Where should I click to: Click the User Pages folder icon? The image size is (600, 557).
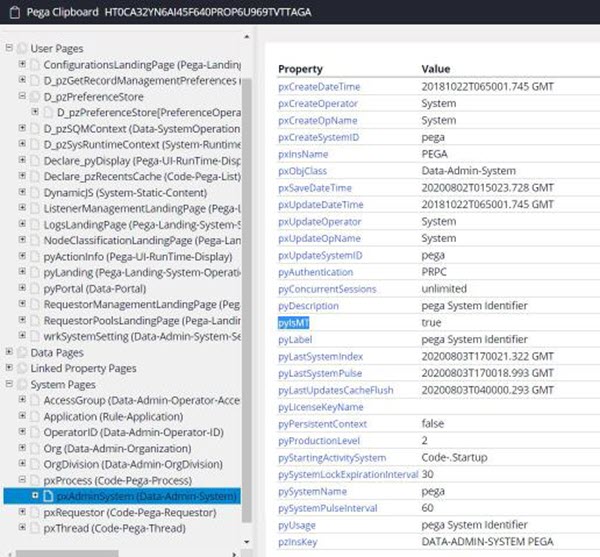tap(20, 48)
